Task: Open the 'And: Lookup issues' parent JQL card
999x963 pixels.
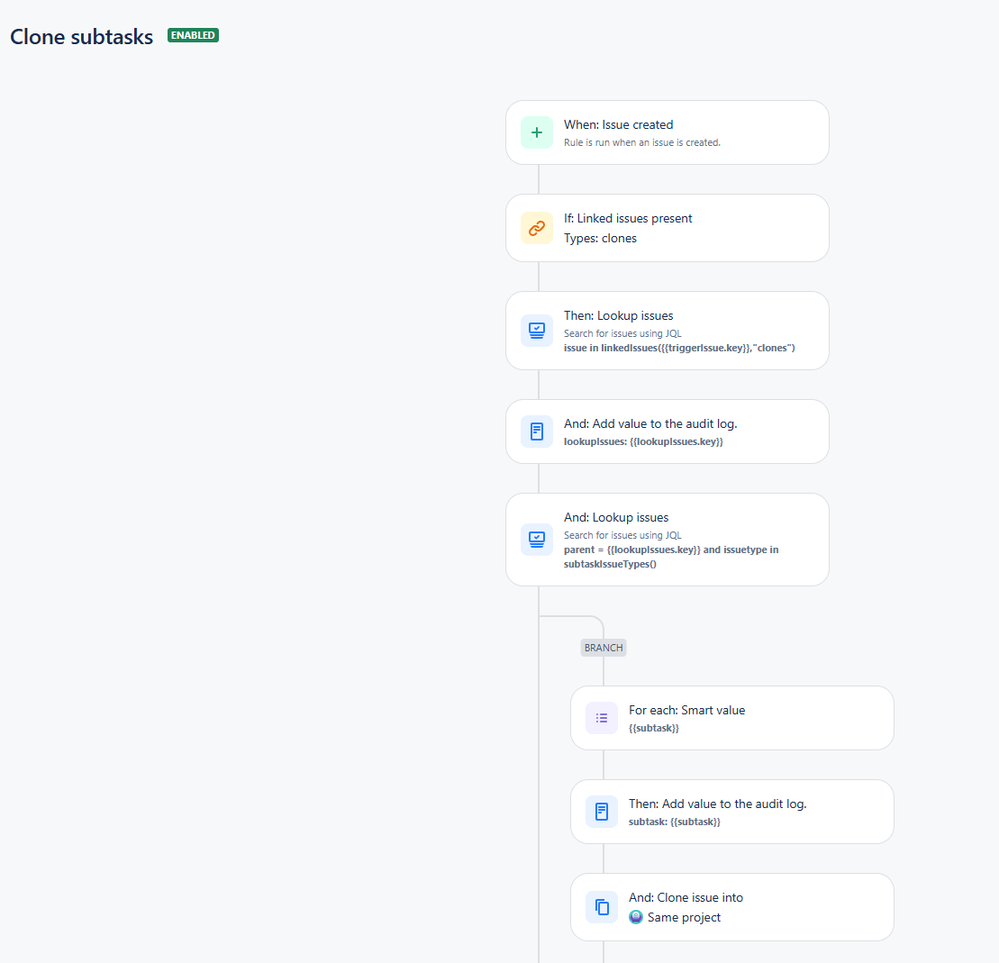Action: [667, 540]
